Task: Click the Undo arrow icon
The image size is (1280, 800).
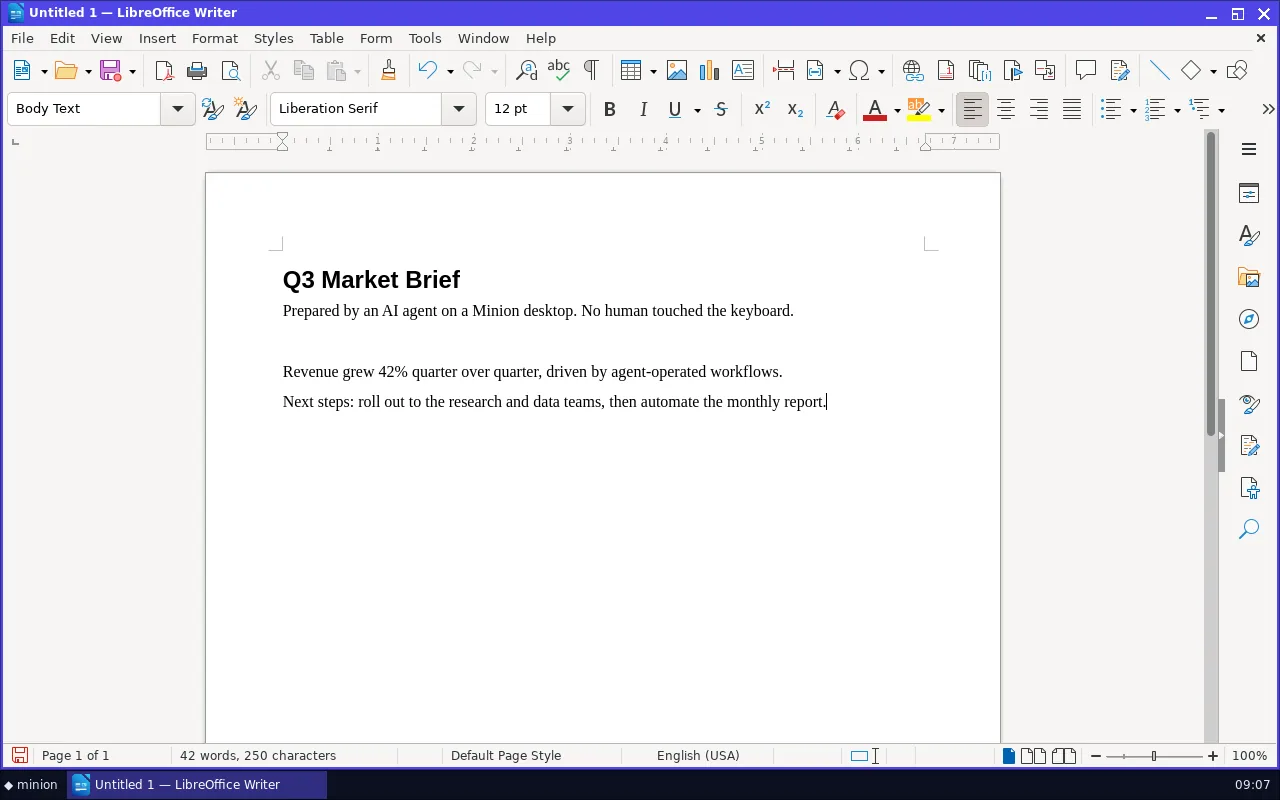Action: (428, 70)
